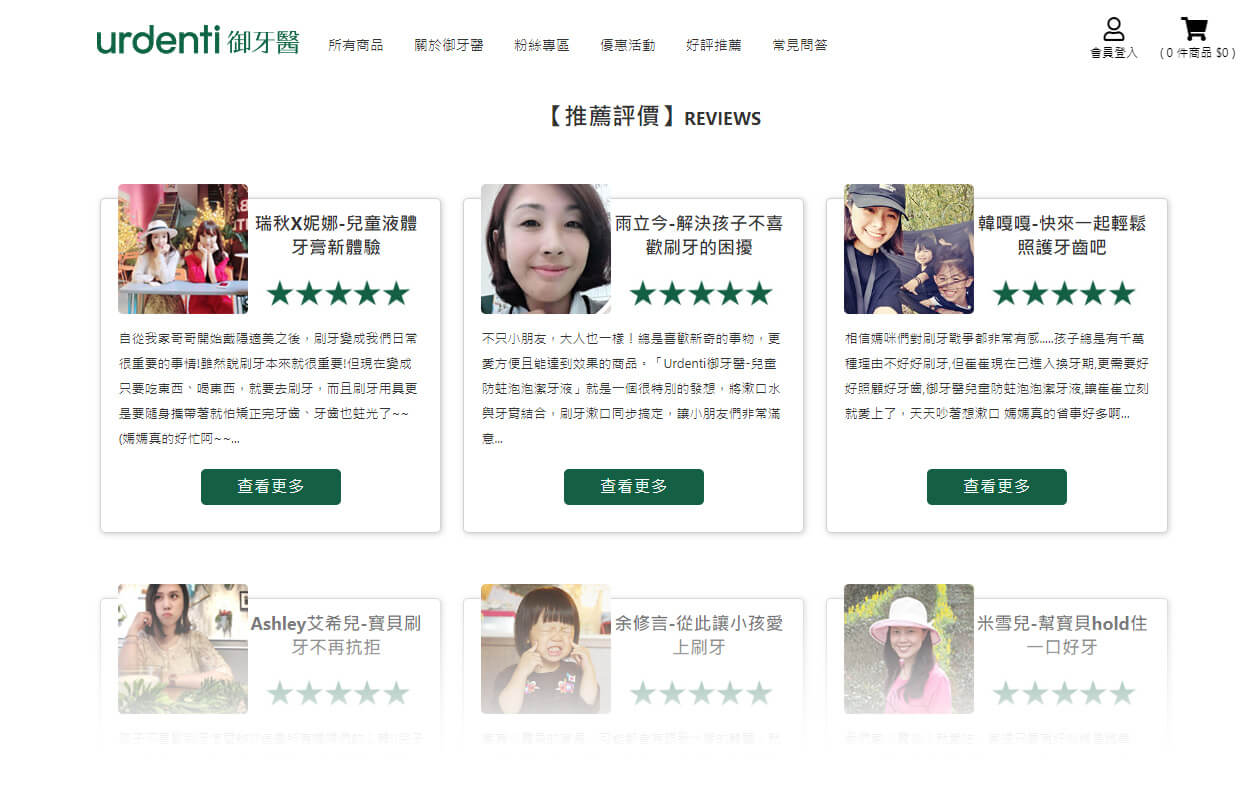
Task: Open the 余修言 crying child photo
Action: click(546, 649)
